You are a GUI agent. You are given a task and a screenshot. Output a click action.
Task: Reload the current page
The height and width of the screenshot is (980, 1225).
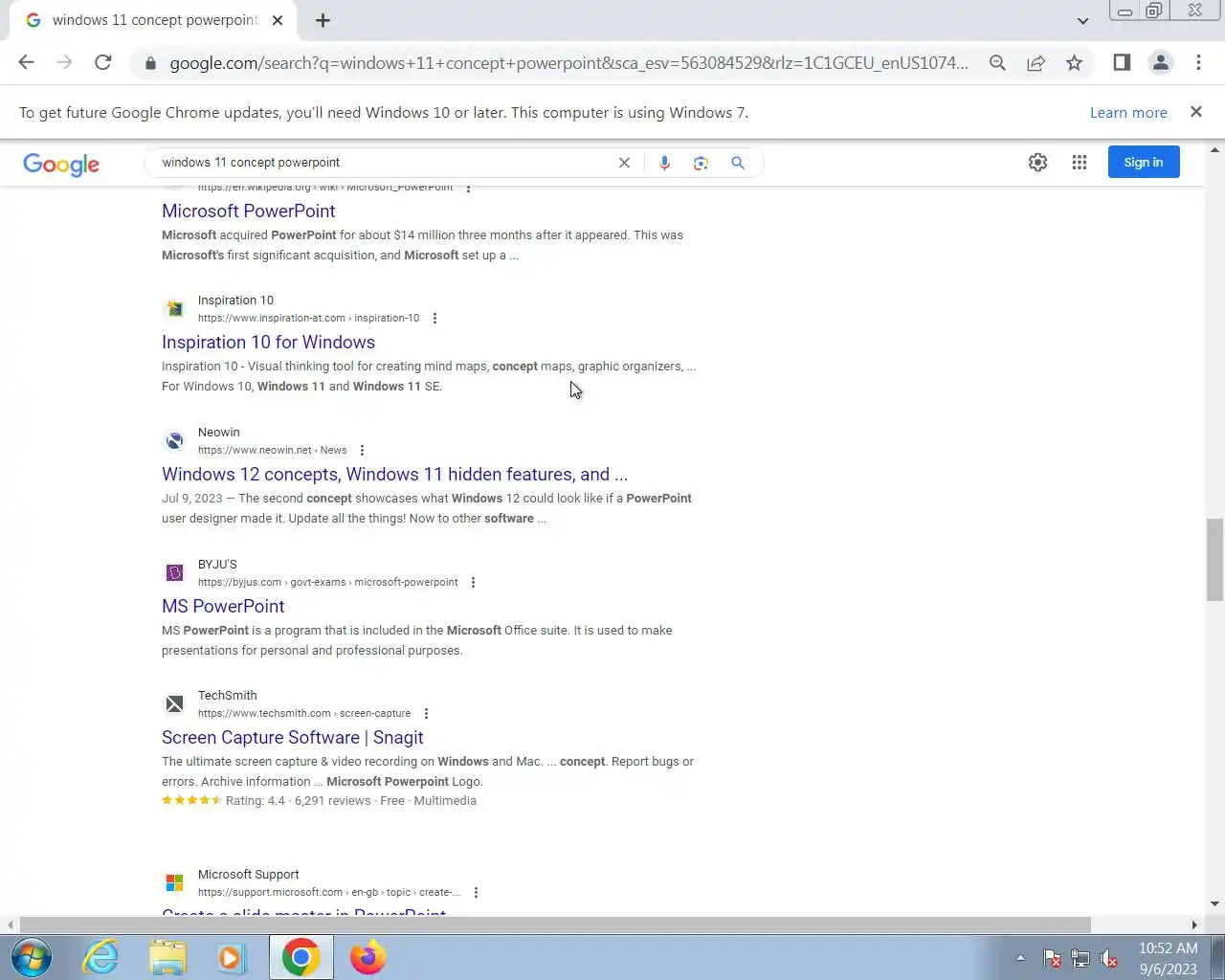[x=103, y=62]
